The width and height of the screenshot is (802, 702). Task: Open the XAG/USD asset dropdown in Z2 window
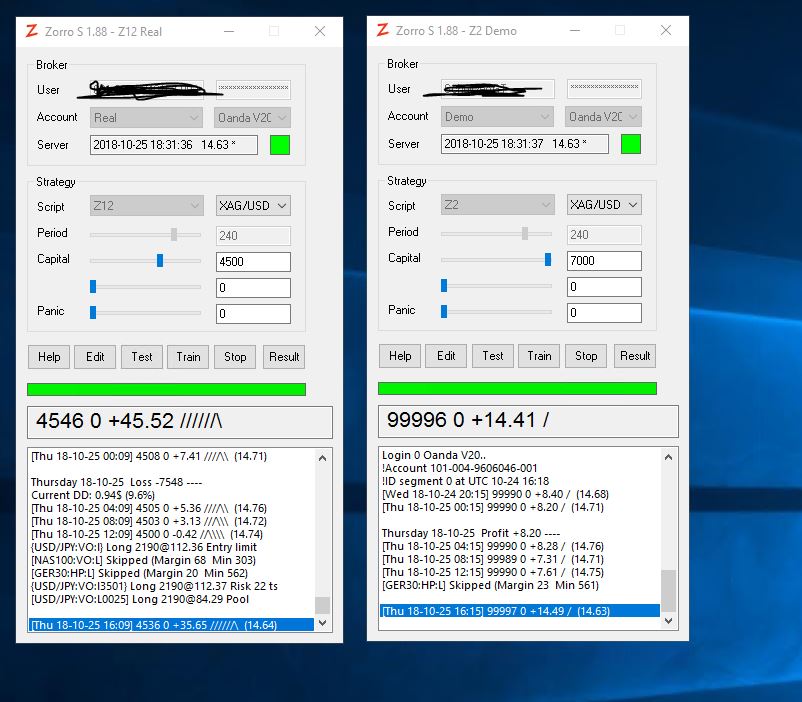coord(604,205)
